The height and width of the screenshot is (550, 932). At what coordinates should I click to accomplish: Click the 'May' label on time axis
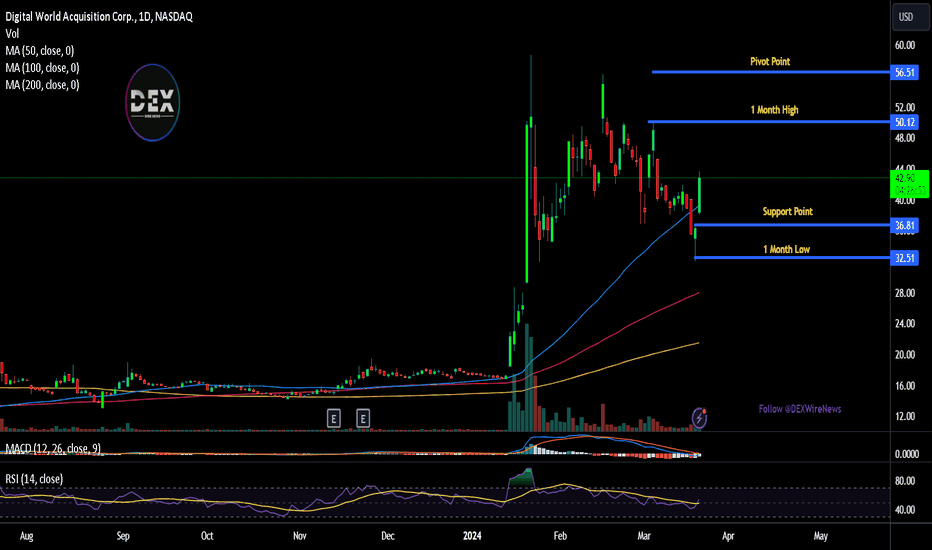(820, 536)
